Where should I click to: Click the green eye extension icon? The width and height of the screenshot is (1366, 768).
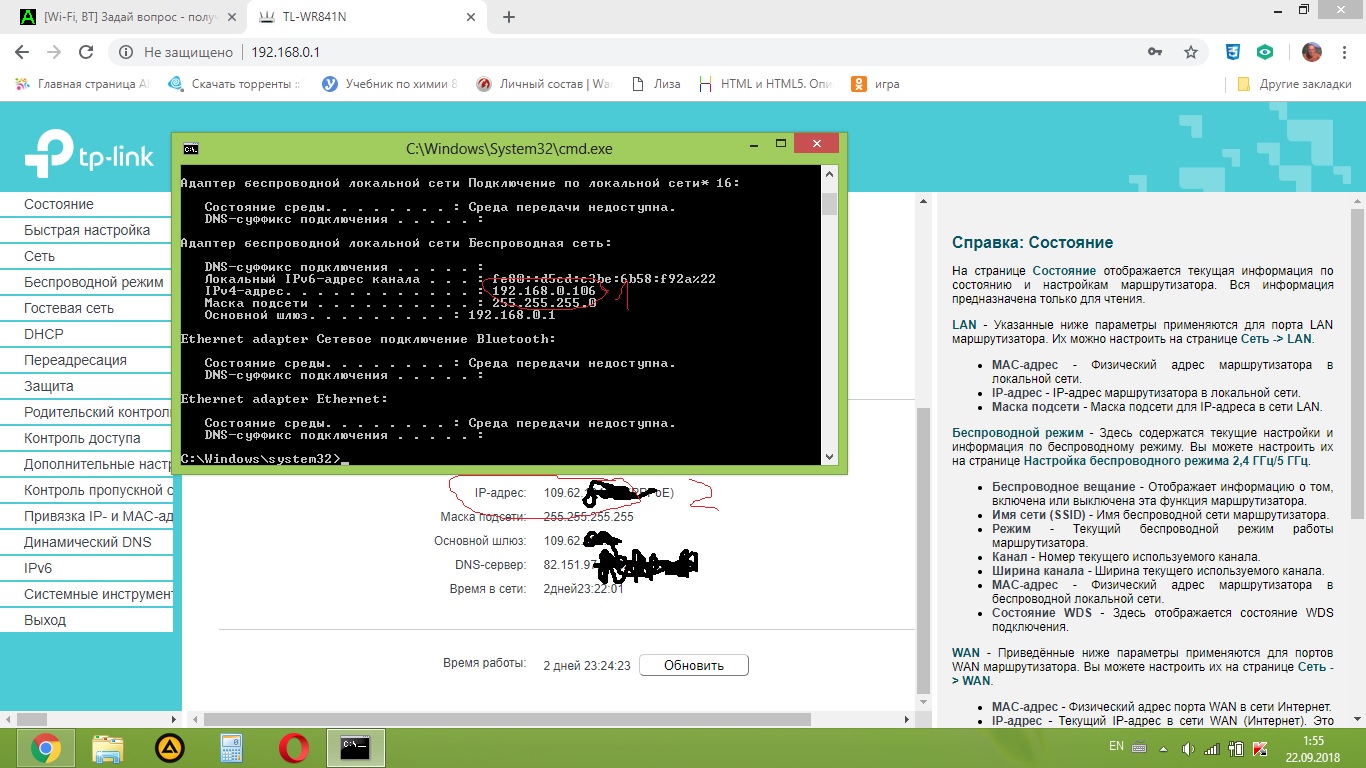pos(1265,52)
